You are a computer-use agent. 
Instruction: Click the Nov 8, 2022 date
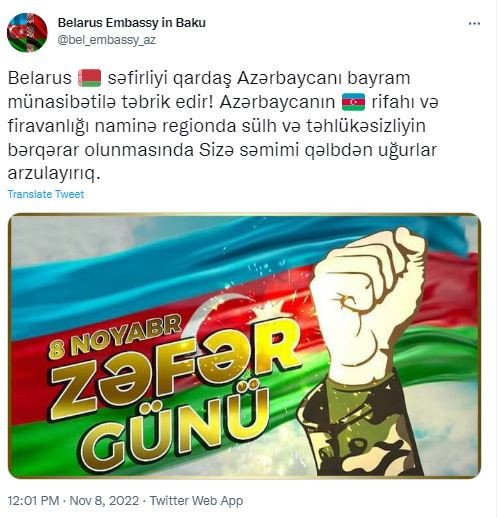(104, 501)
